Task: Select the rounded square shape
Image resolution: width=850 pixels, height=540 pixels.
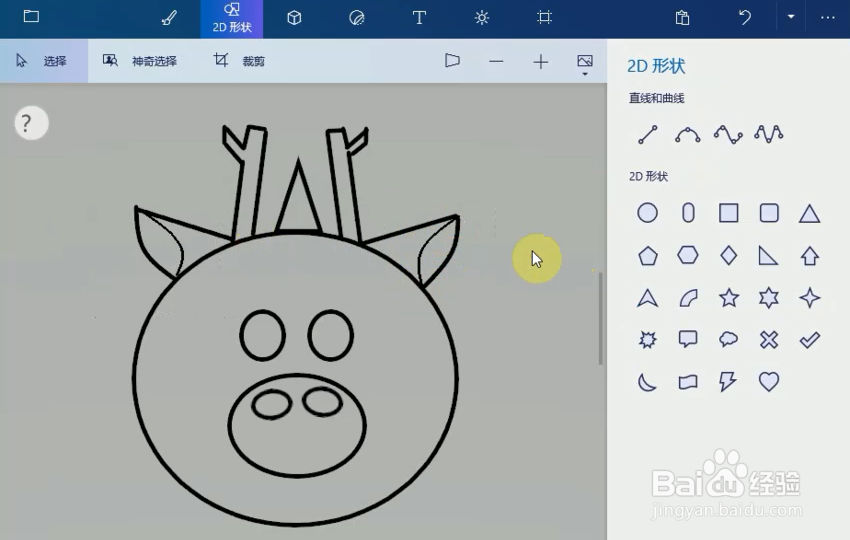Action: click(x=769, y=213)
